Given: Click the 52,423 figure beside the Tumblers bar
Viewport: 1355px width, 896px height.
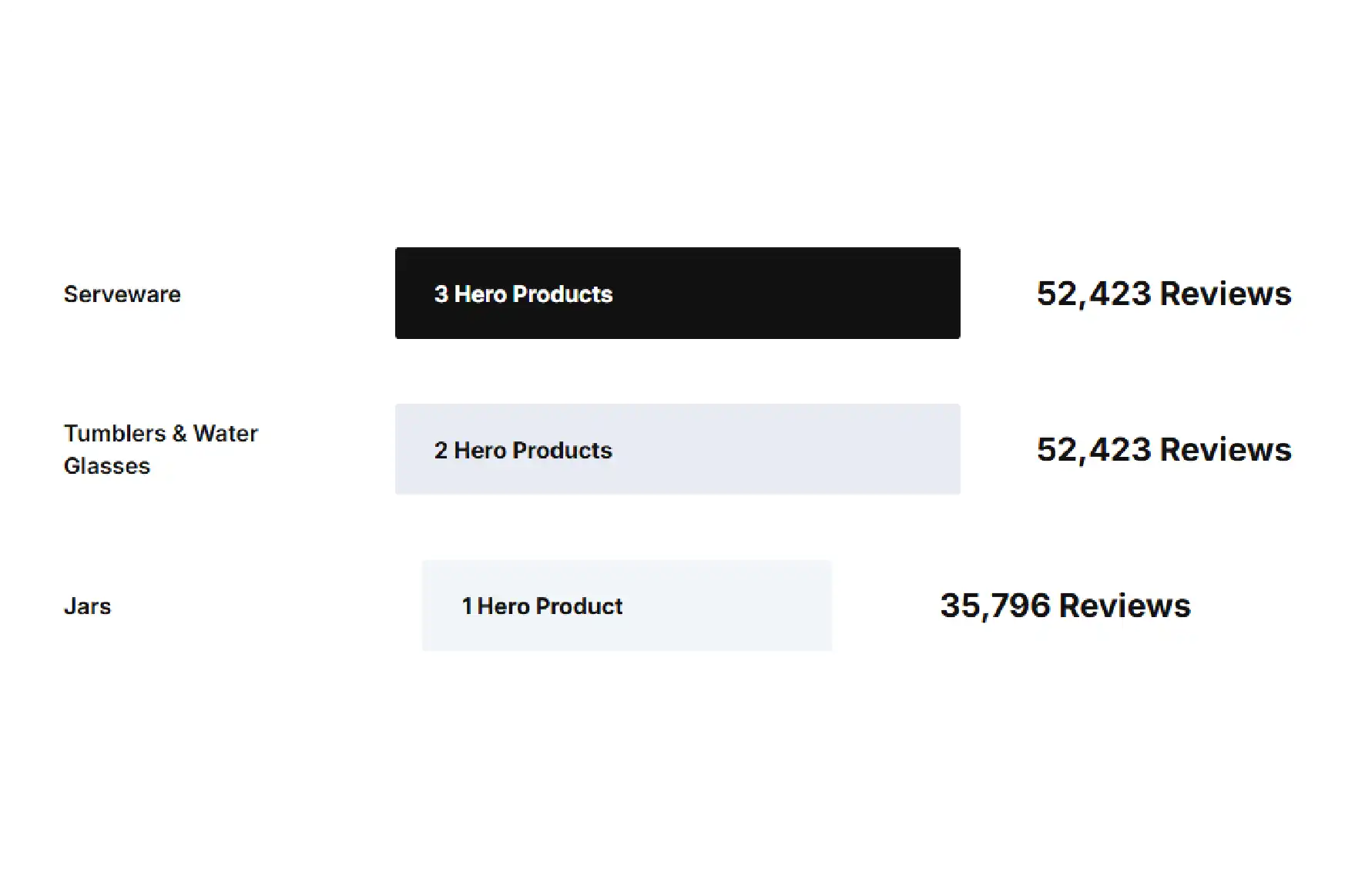Looking at the screenshot, I should (x=1094, y=450).
